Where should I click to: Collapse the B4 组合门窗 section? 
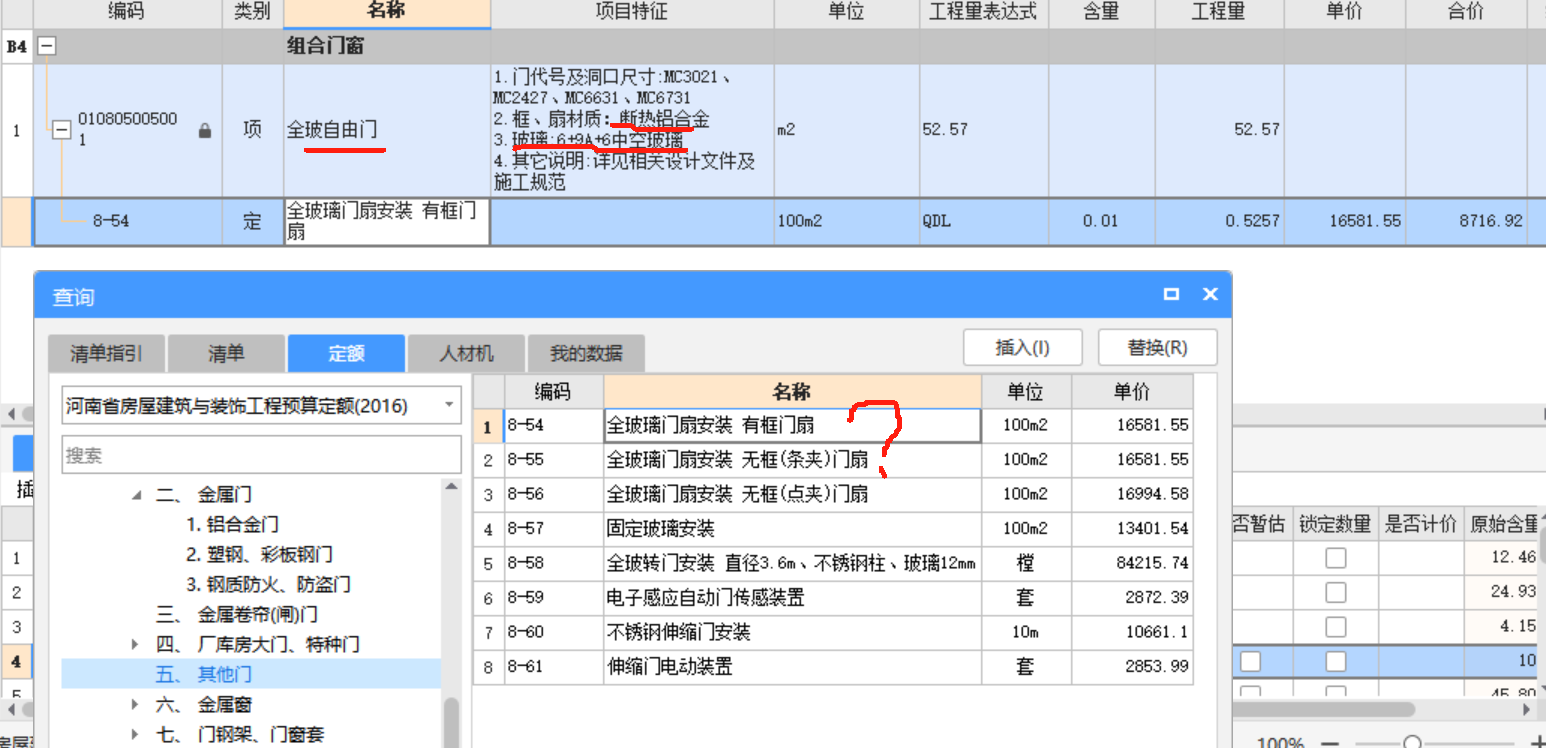[x=47, y=46]
